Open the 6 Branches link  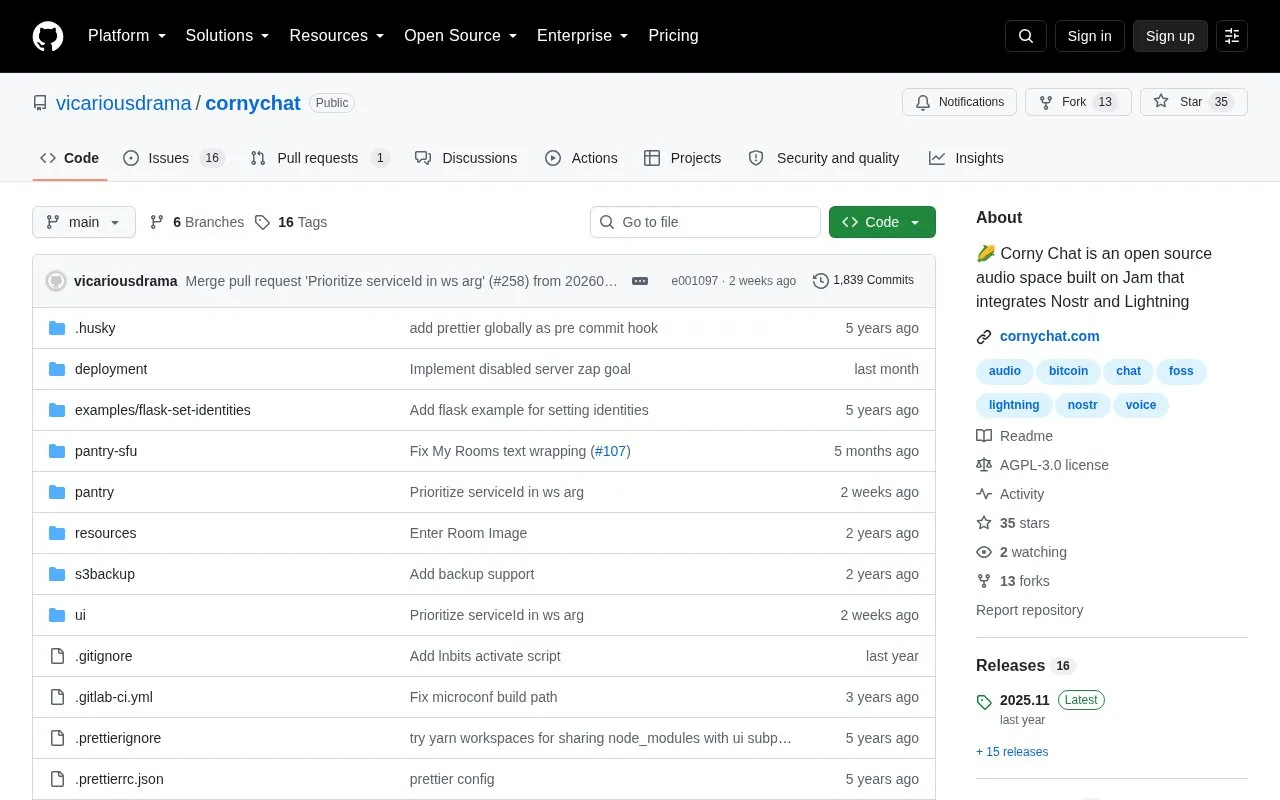(197, 222)
